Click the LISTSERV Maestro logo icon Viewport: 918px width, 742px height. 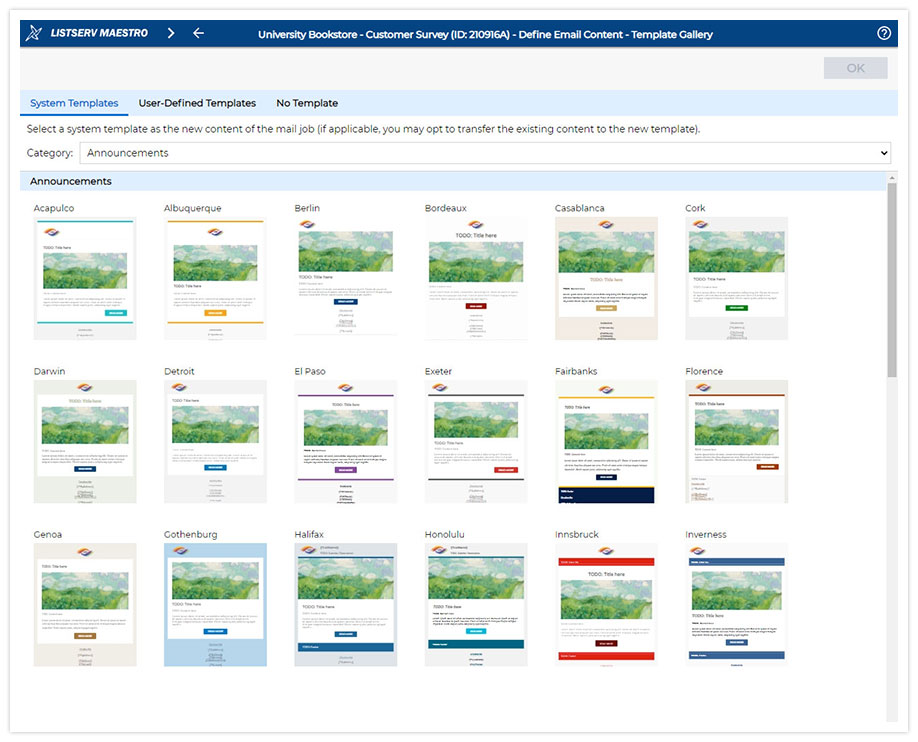click(x=34, y=33)
